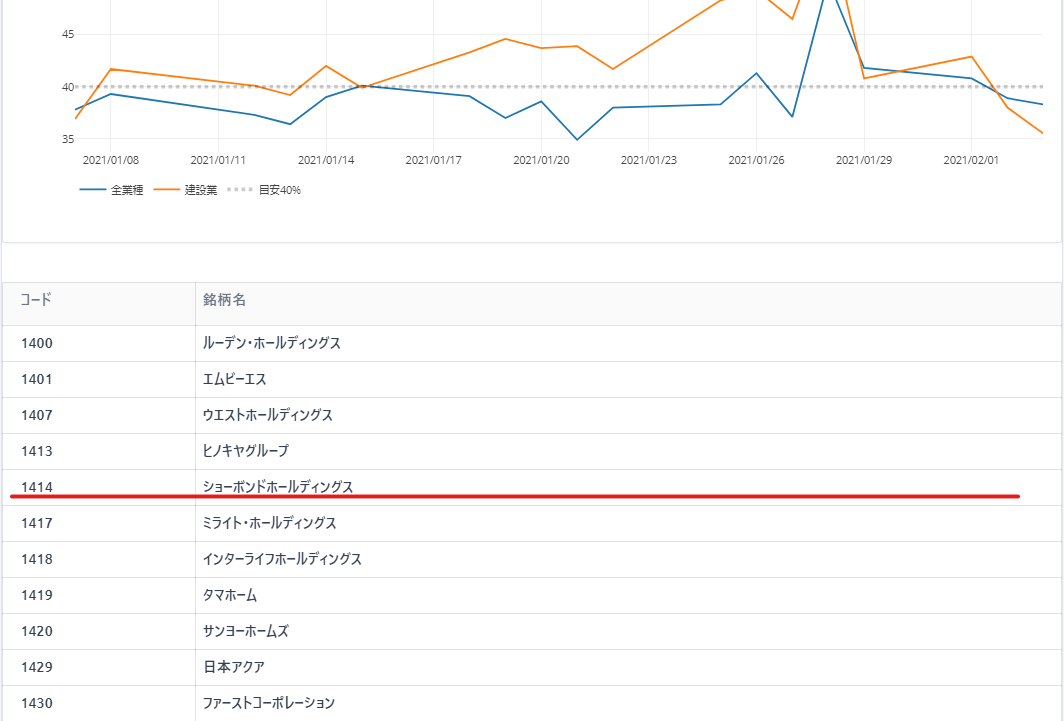Open 日本アクア stock entry
1064x721 pixels.
[233, 667]
